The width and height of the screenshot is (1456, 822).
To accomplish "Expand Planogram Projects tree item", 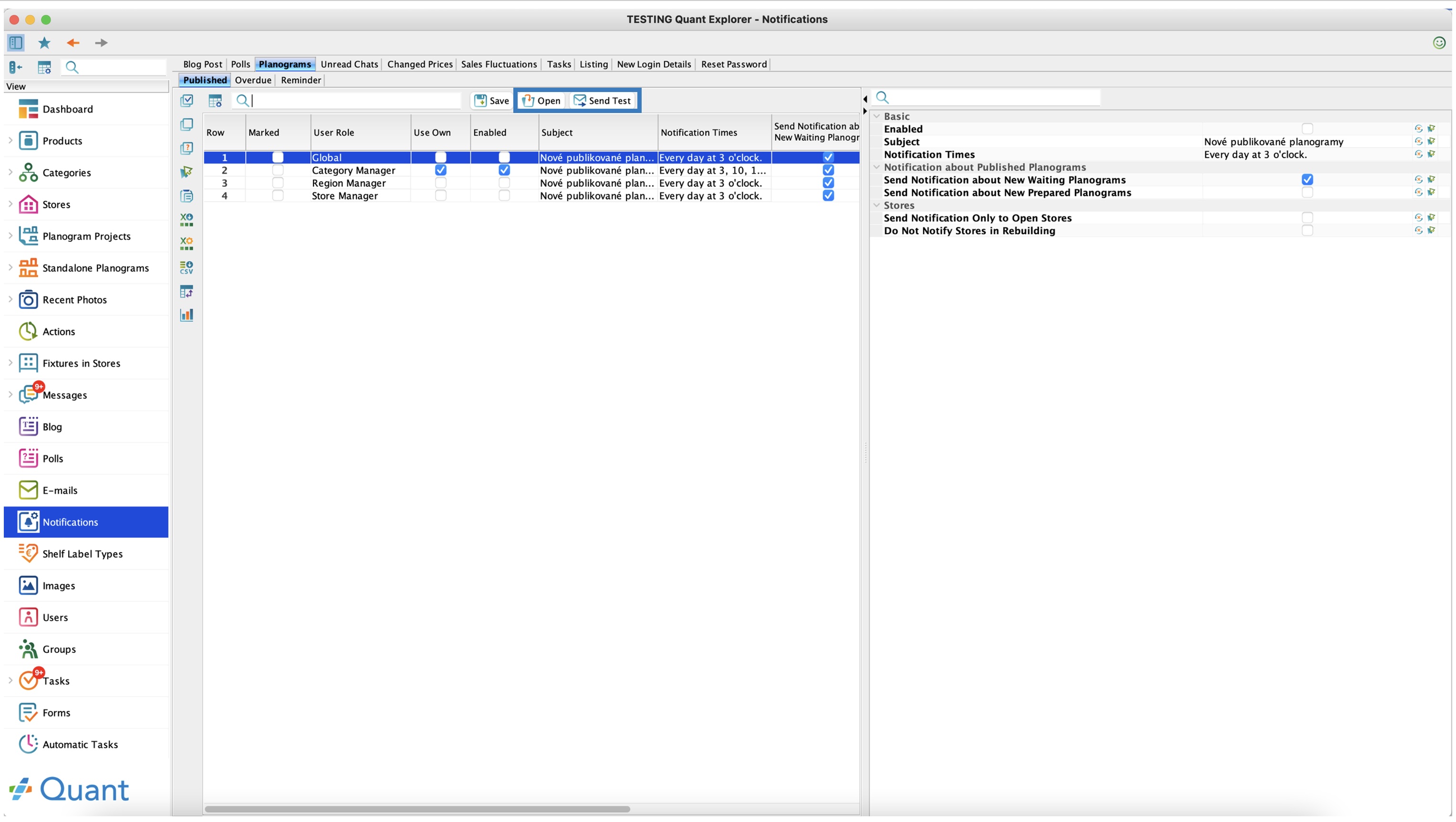I will pos(10,236).
